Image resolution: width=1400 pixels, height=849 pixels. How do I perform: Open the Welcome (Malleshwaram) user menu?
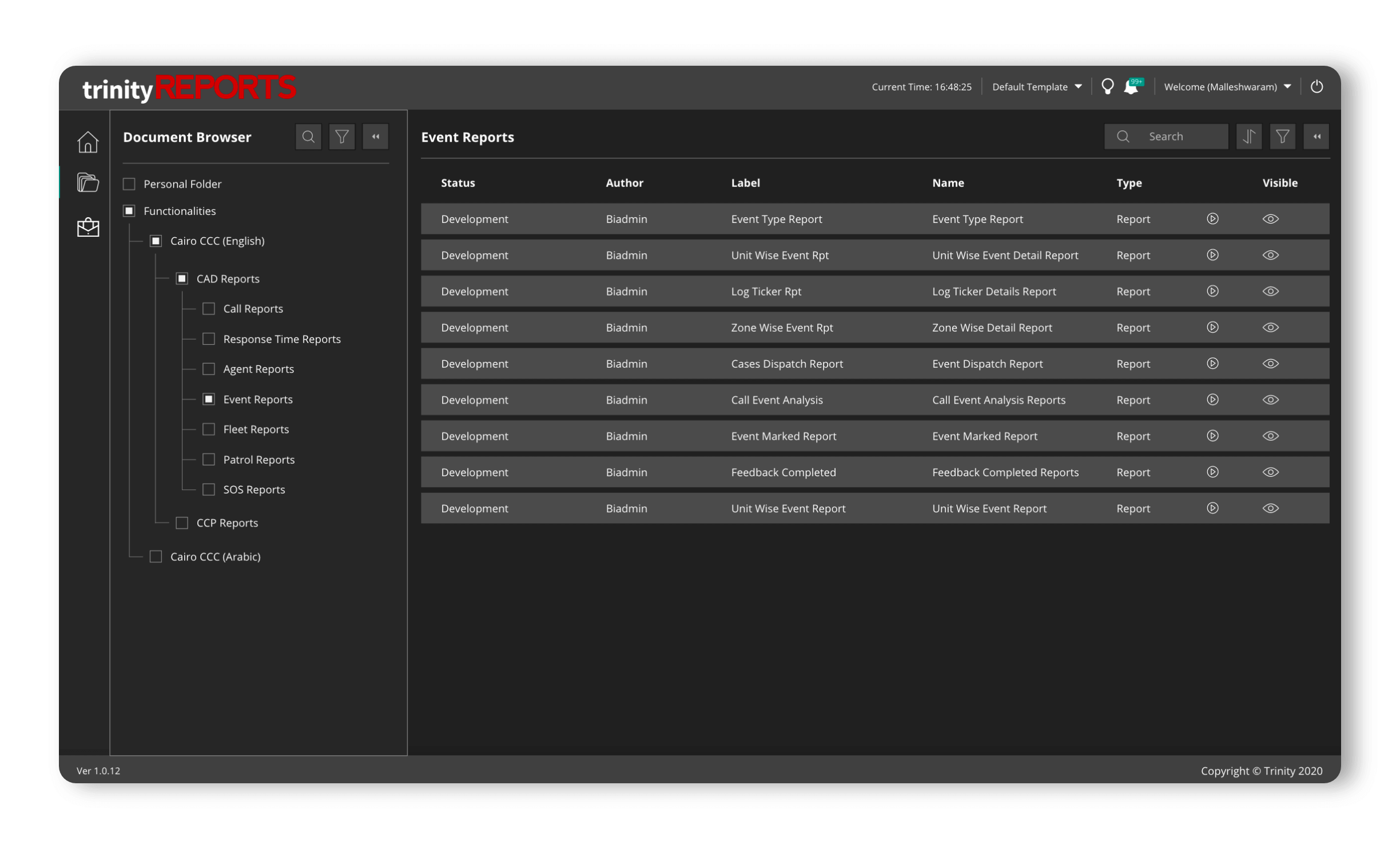point(1227,87)
